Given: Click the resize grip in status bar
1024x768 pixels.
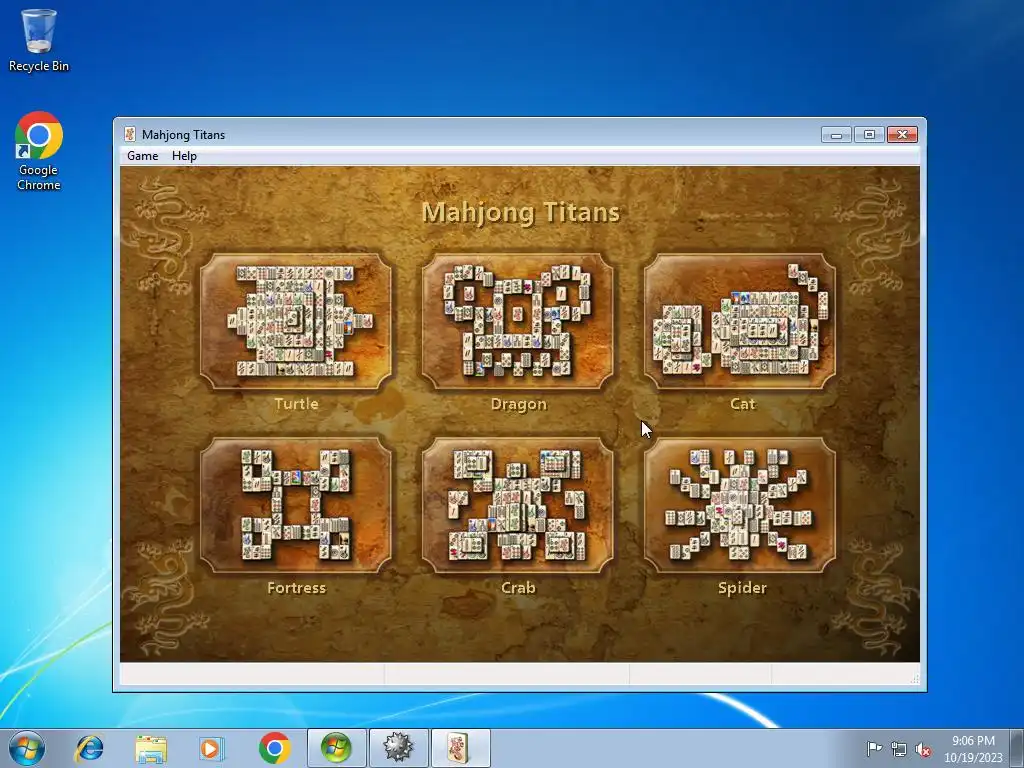Looking at the screenshot, I should click(914, 679).
